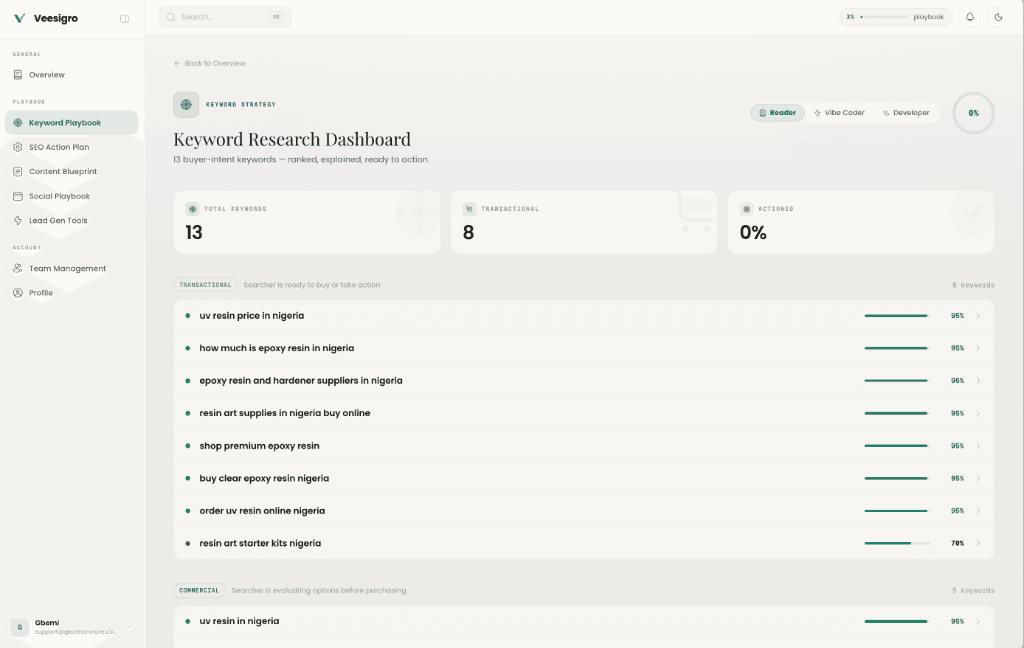Click the Content Blueprint icon
This screenshot has height=648, width=1024.
[x=18, y=172]
